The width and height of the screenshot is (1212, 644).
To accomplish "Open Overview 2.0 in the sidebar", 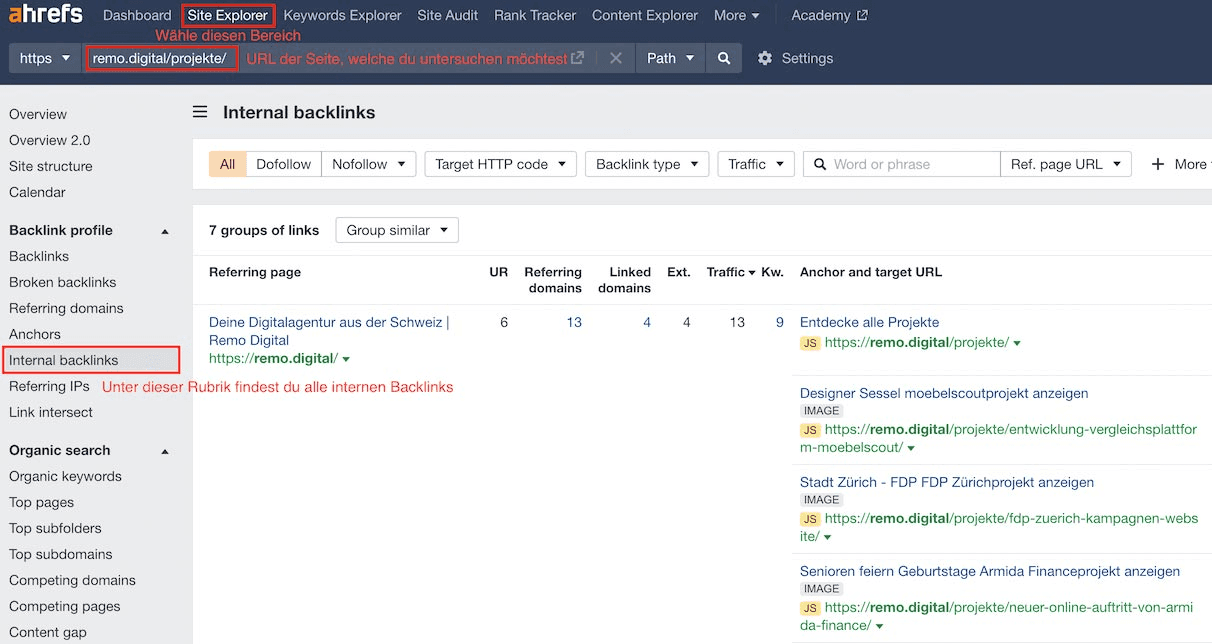I will (49, 140).
